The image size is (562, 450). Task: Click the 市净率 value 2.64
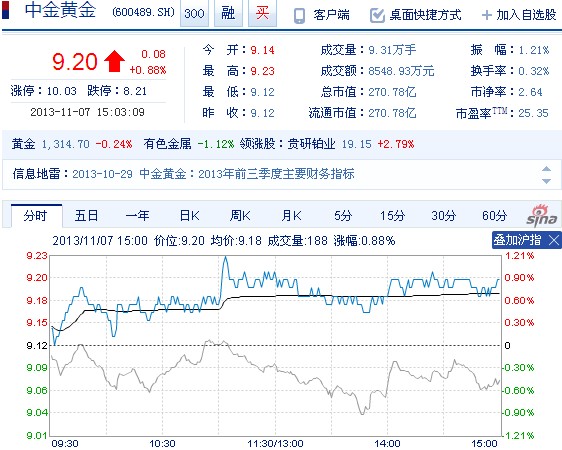pyautogui.click(x=530, y=92)
